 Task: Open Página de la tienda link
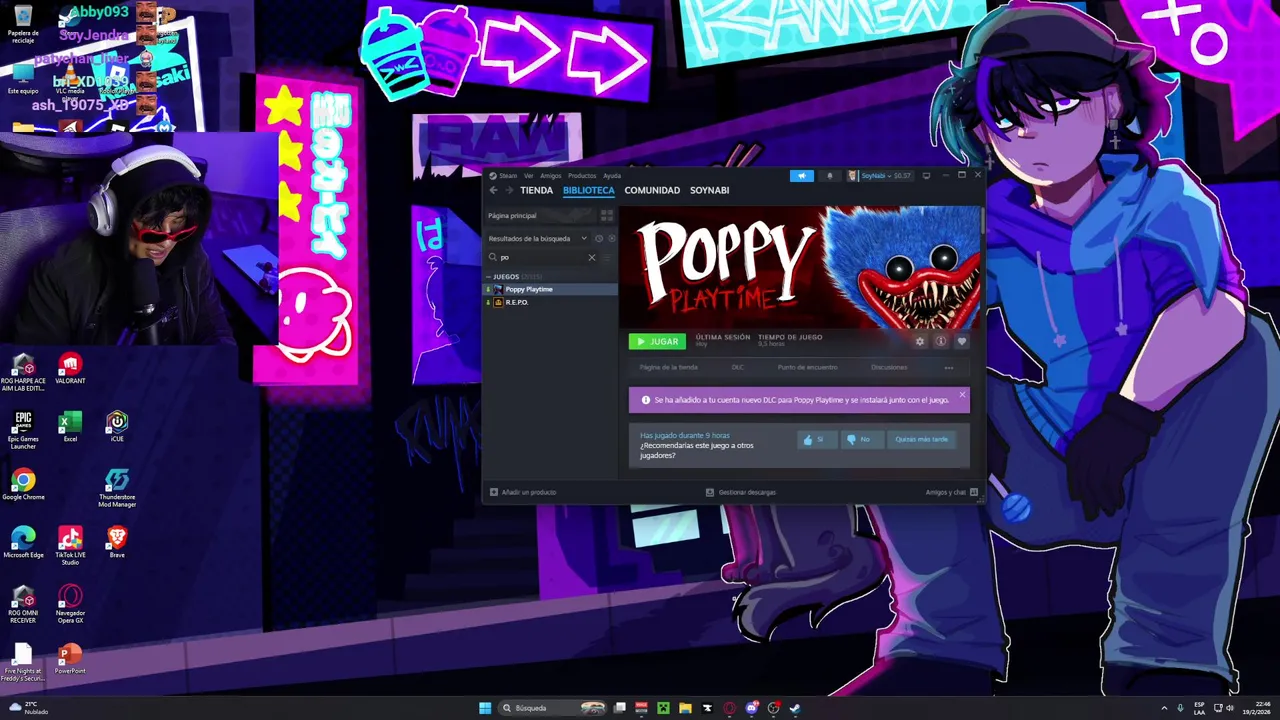tap(668, 367)
